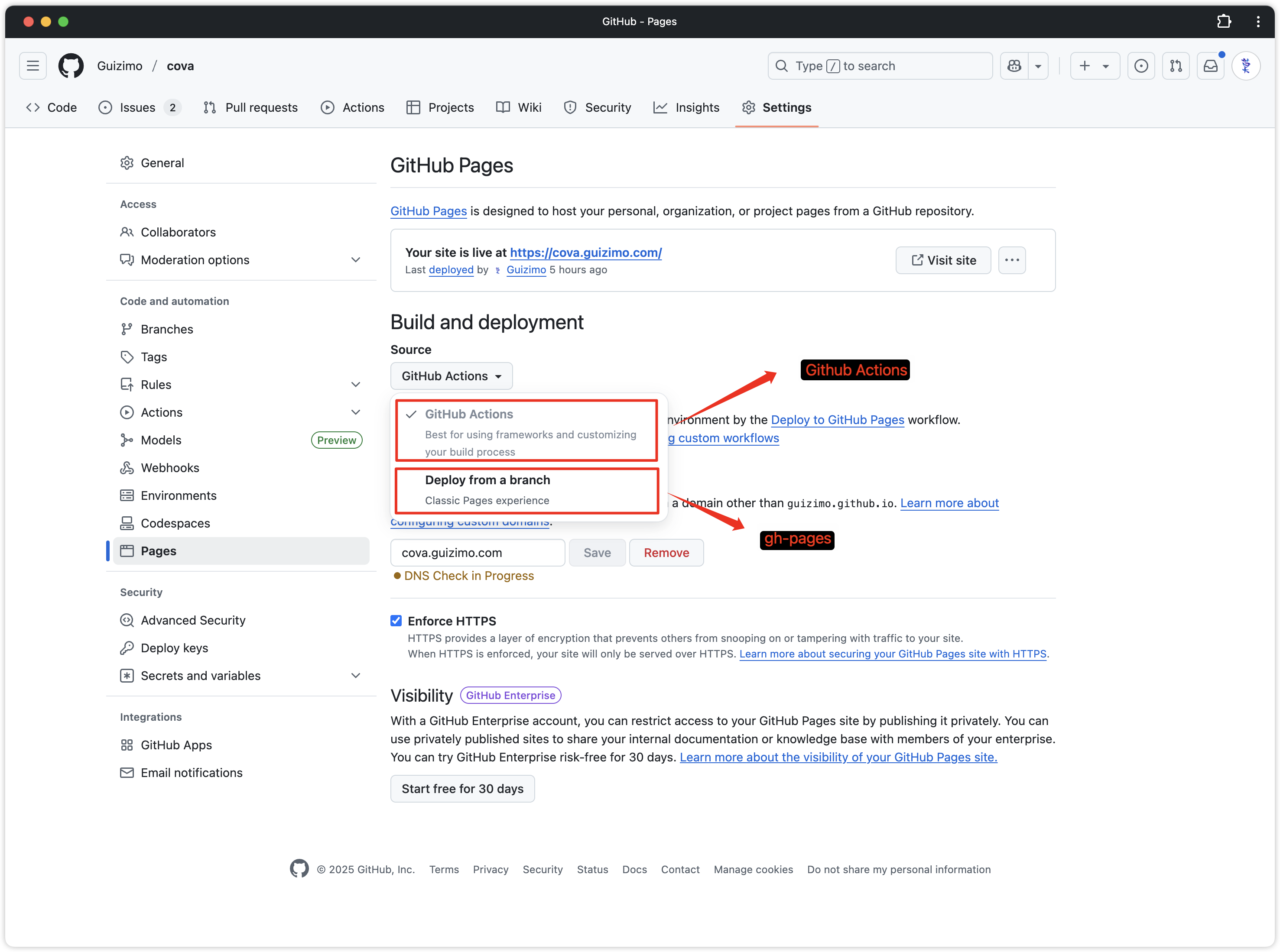Open the Copilot dropdown arrow
The height and width of the screenshot is (952, 1280).
point(1038,66)
